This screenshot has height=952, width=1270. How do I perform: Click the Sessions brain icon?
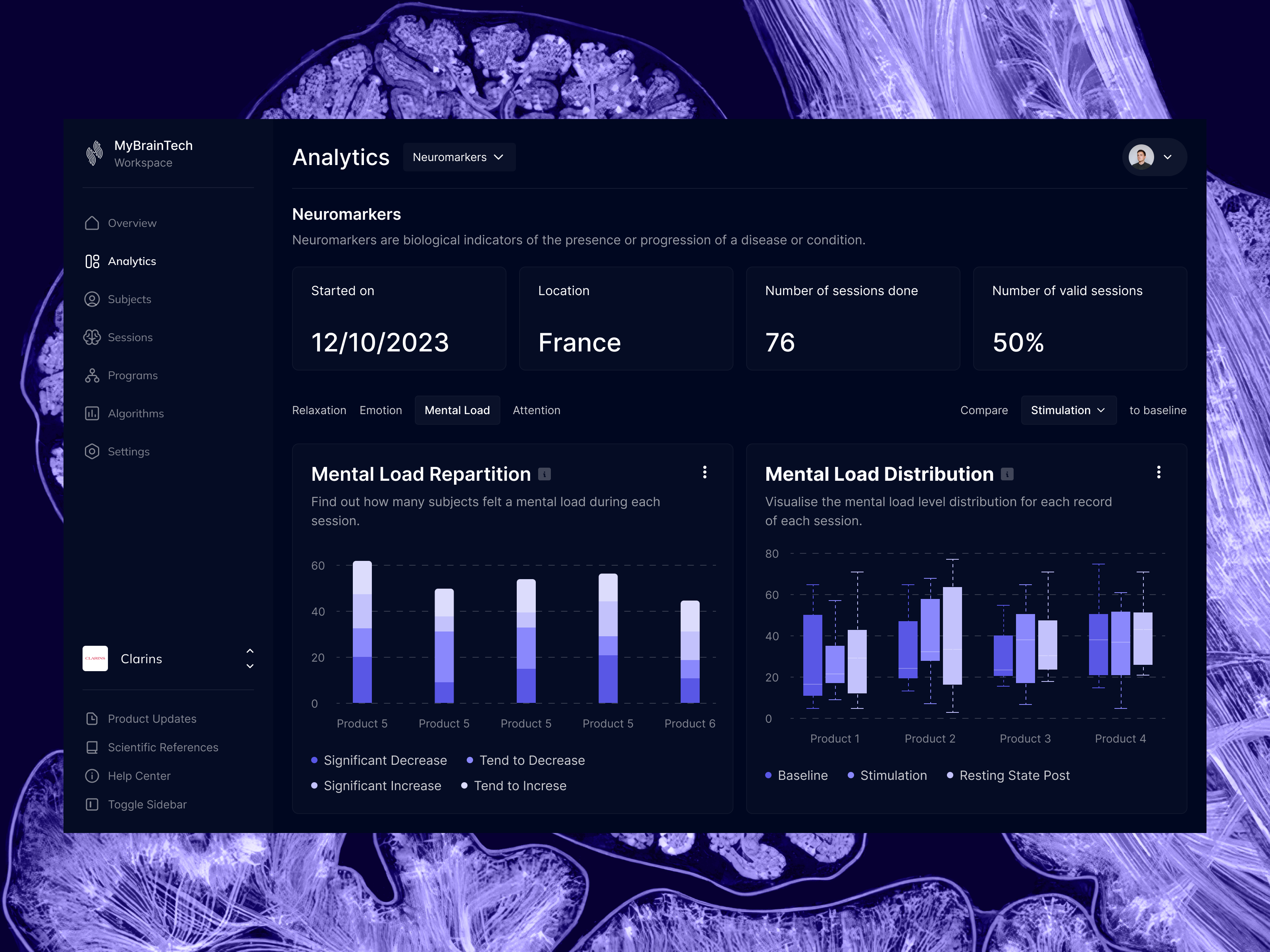(92, 338)
